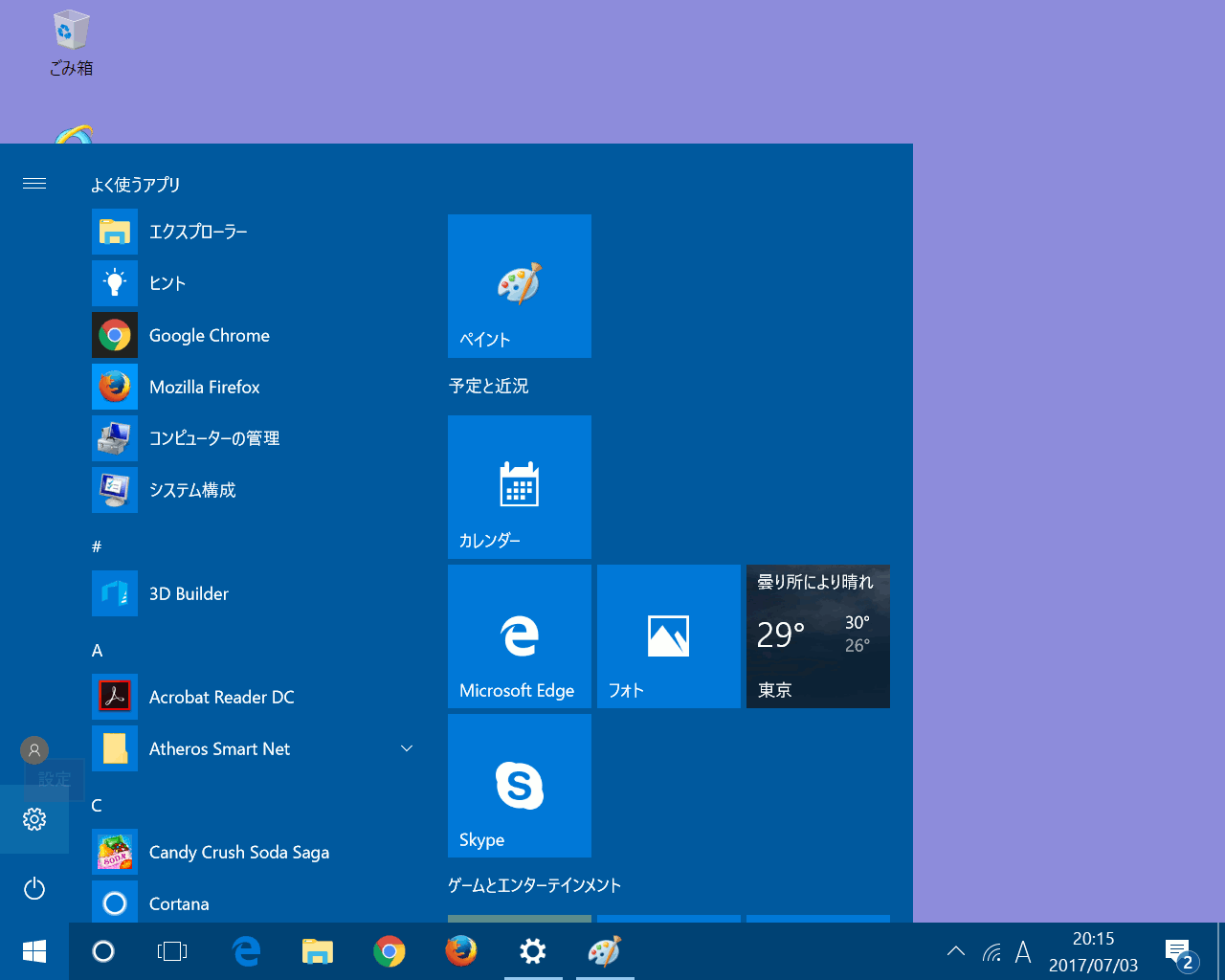The image size is (1225, 980).
Task: Open the Tips app (ヒント)
Action: click(254, 283)
